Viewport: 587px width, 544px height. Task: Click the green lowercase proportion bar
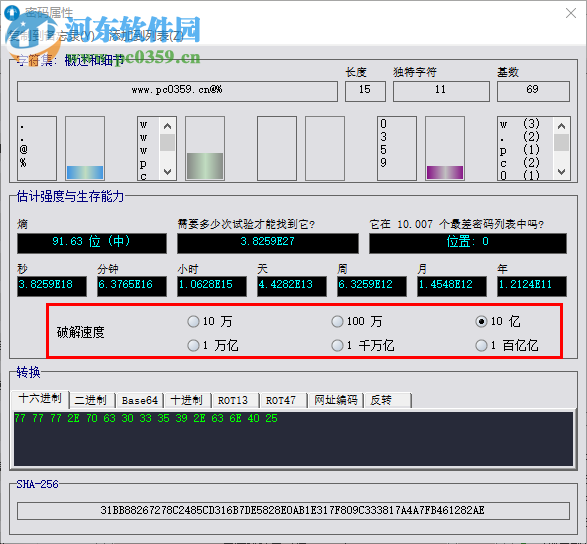205,165
